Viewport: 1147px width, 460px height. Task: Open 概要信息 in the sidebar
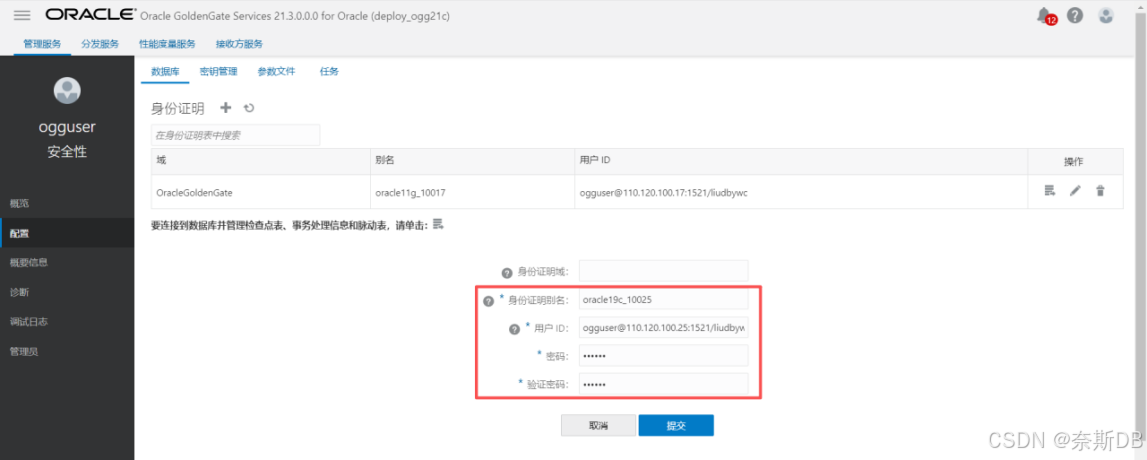tap(67, 262)
